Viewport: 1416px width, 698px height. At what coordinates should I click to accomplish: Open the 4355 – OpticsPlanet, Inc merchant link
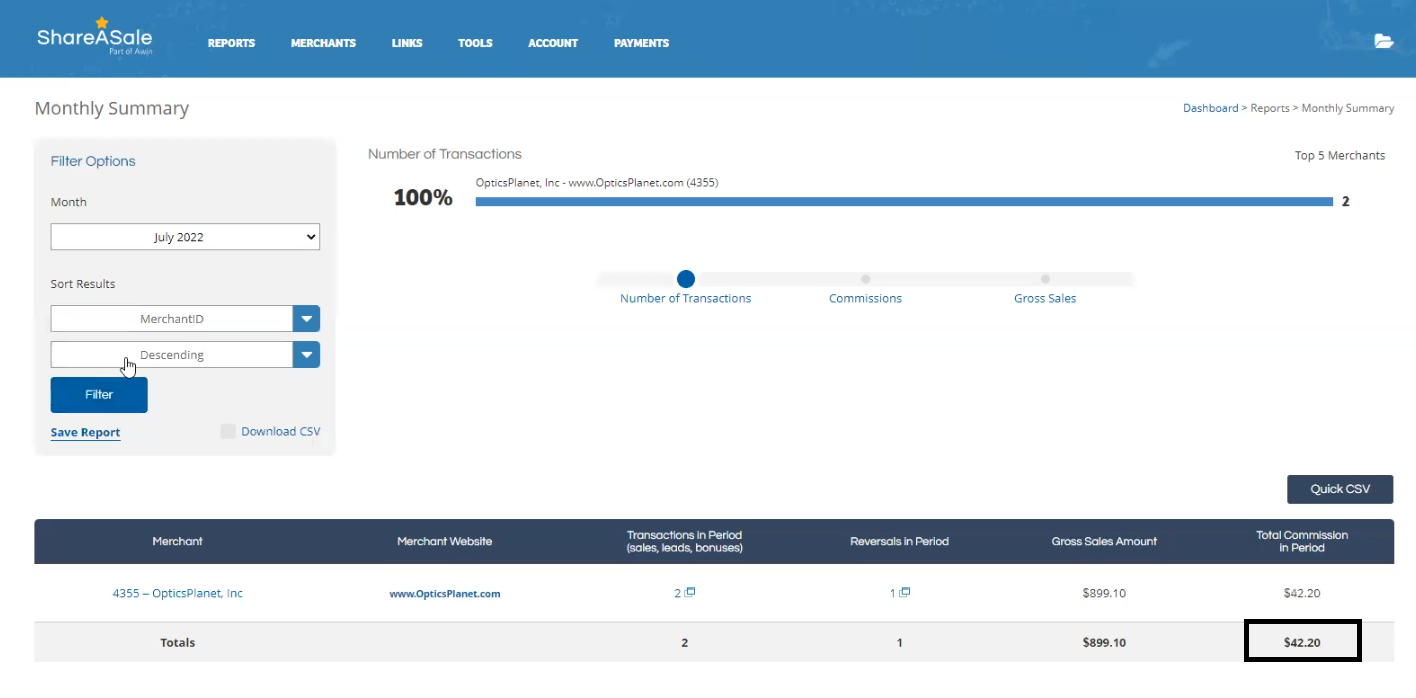[177, 593]
